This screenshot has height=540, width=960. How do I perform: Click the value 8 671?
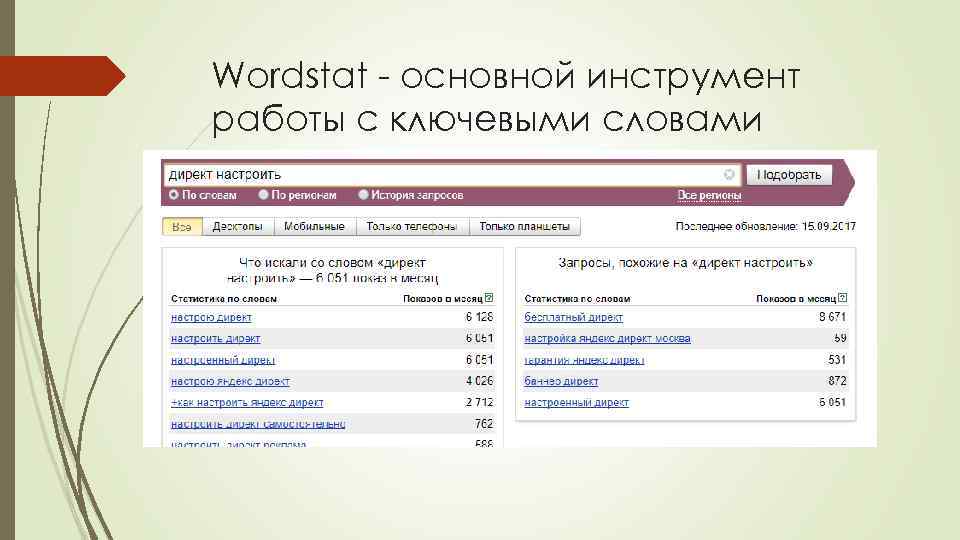(x=833, y=317)
